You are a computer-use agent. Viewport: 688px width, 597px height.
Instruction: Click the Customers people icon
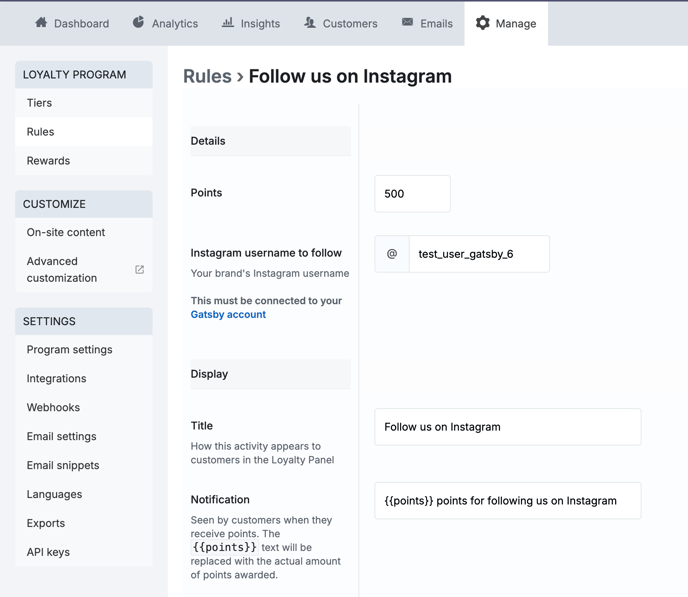(310, 23)
